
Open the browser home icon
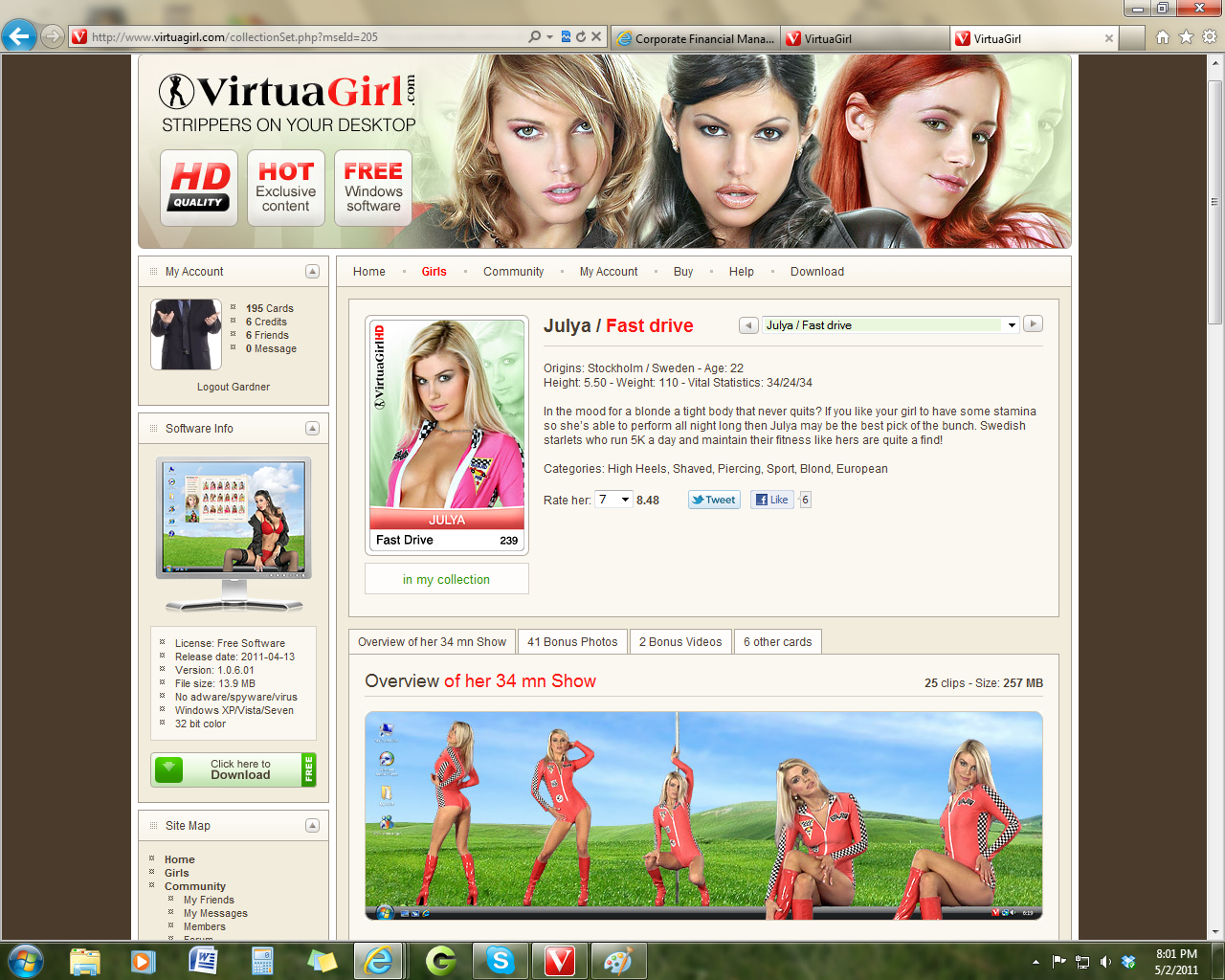point(1163,37)
